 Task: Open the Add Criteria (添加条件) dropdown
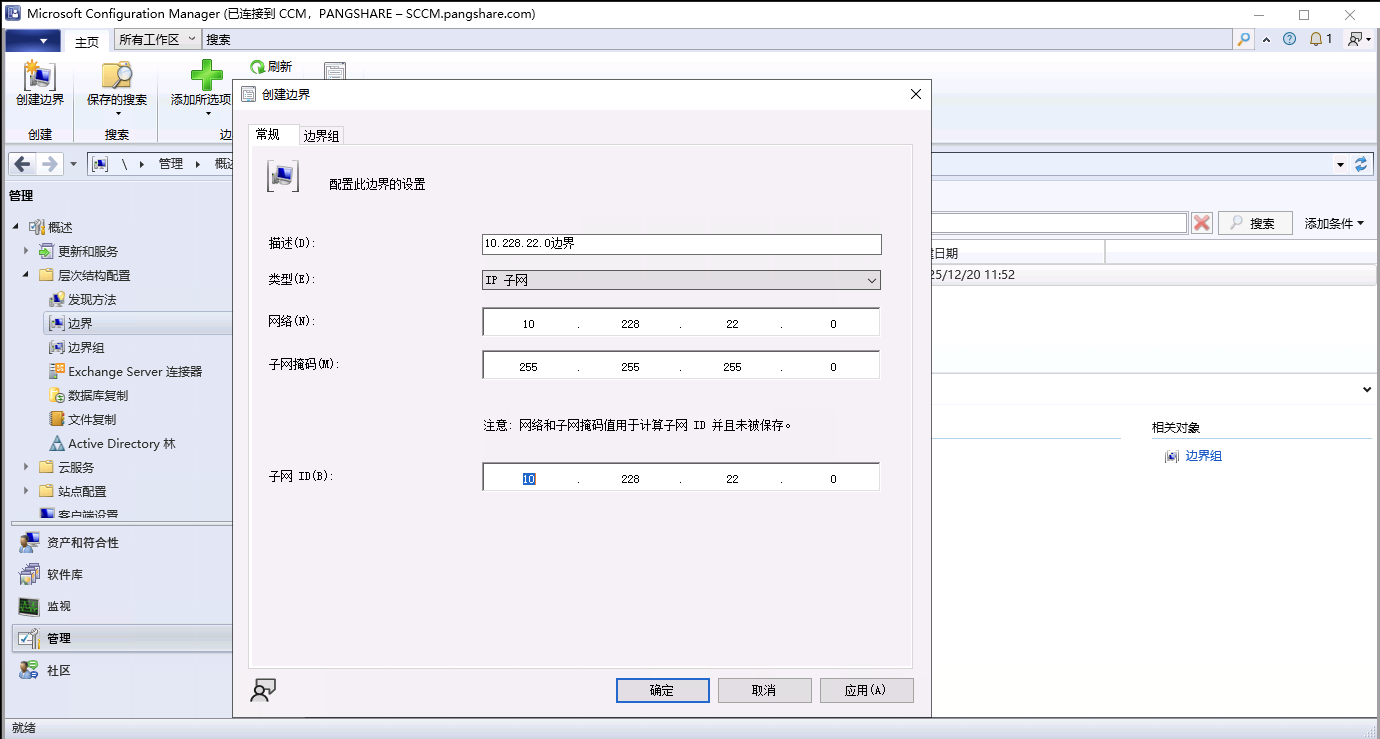click(1334, 223)
